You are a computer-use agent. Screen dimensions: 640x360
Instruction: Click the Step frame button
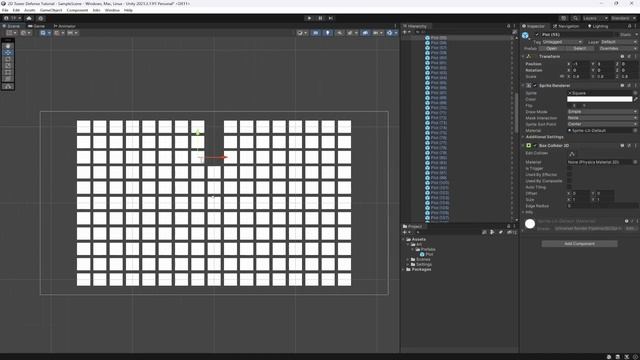click(x=331, y=18)
